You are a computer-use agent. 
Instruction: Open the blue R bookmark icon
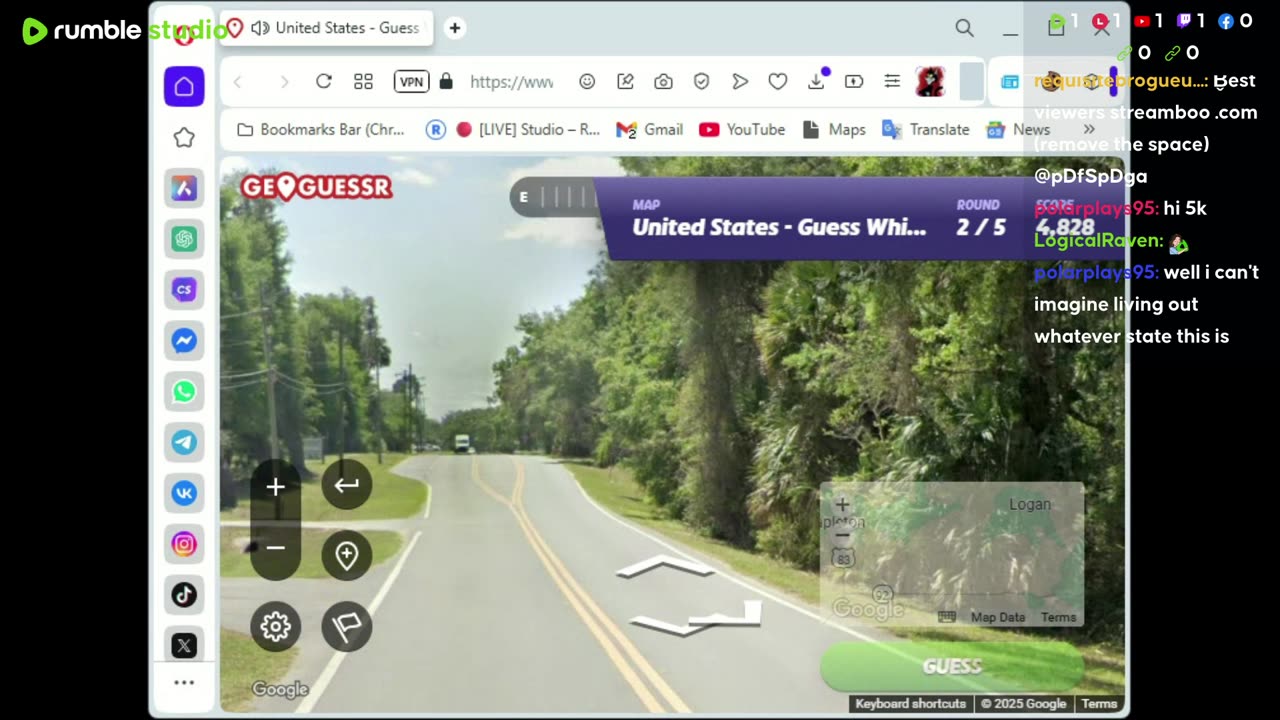[435, 129]
